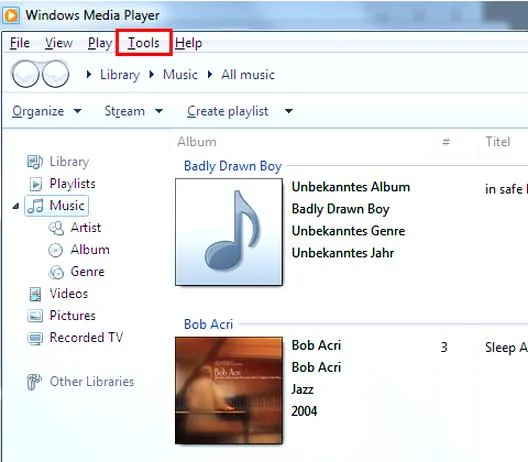Select the Recorded TV icon
Screen dimensions: 528x462
[x=35, y=338]
